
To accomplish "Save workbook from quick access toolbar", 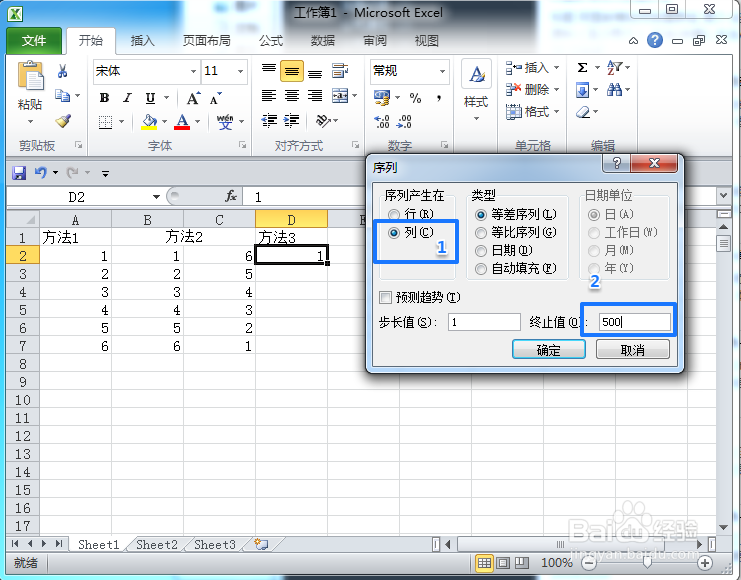I will coord(19,173).
